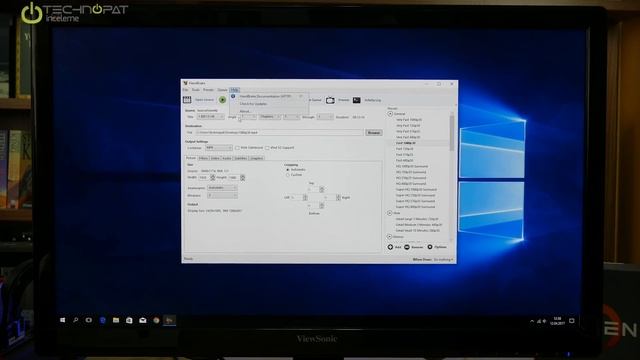Click the Browse destination button
Screen dimensions: 640x360
tap(373, 133)
